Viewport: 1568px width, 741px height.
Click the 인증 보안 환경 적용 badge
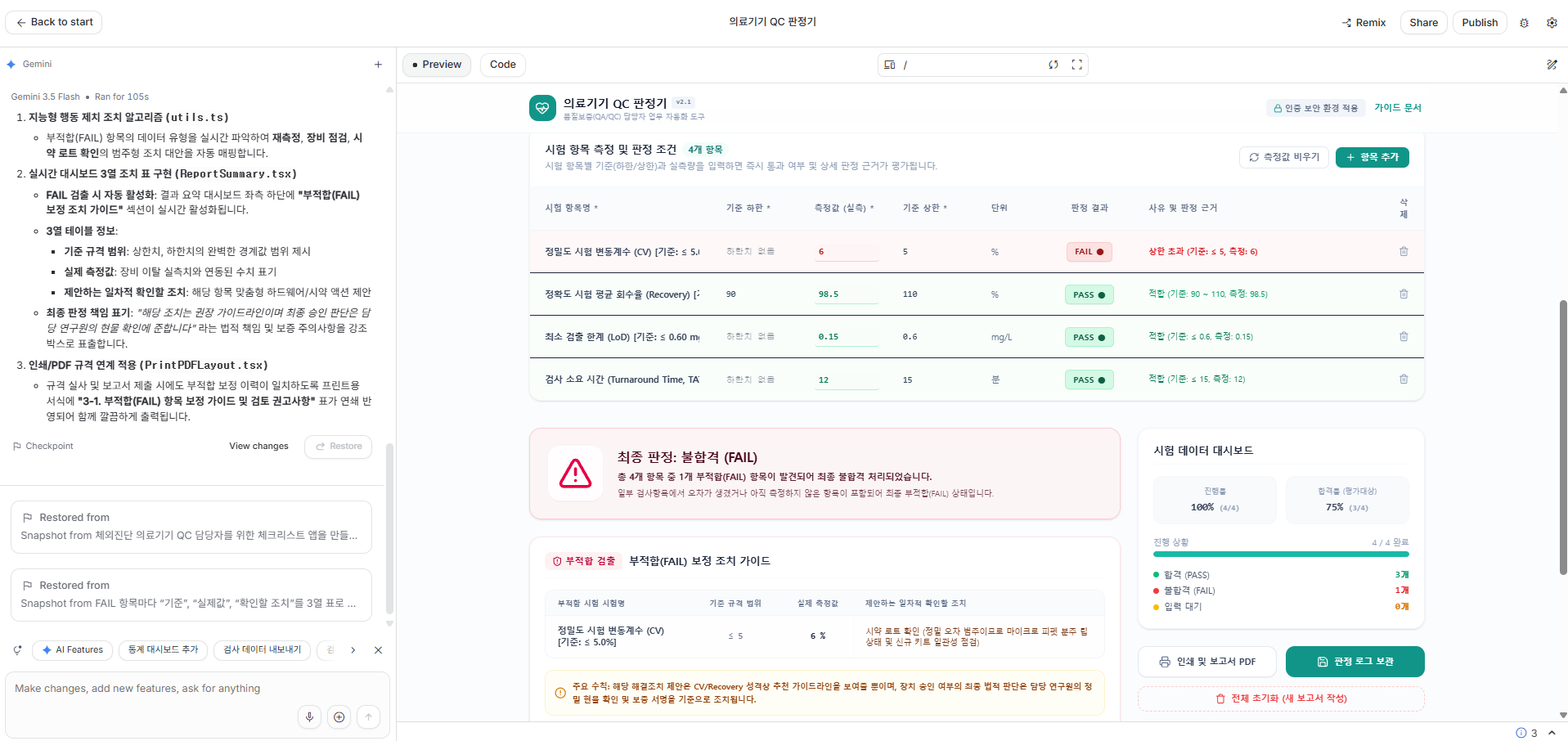[x=1316, y=108]
